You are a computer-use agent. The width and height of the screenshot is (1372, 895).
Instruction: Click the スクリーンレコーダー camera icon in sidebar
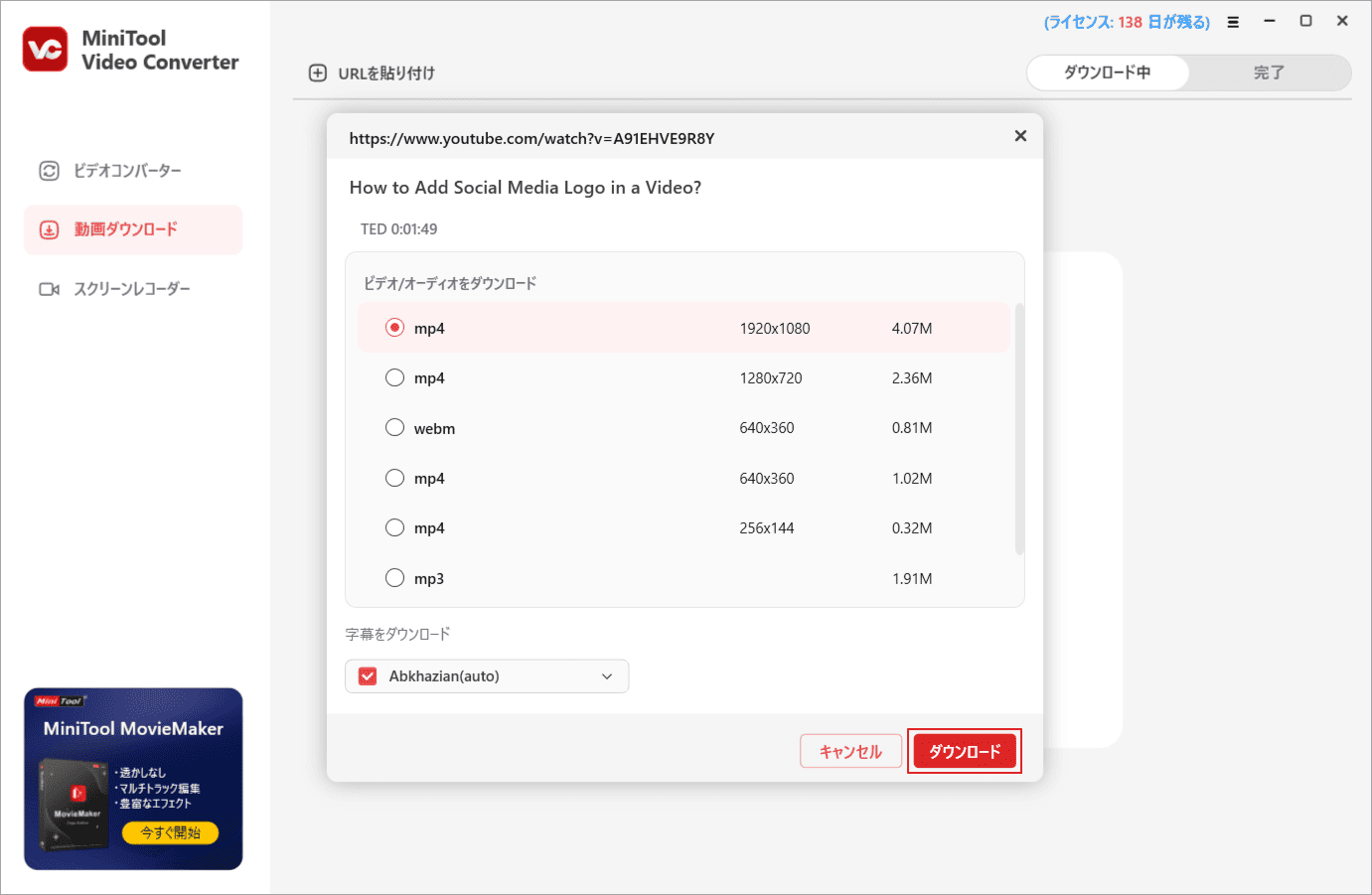coord(49,289)
